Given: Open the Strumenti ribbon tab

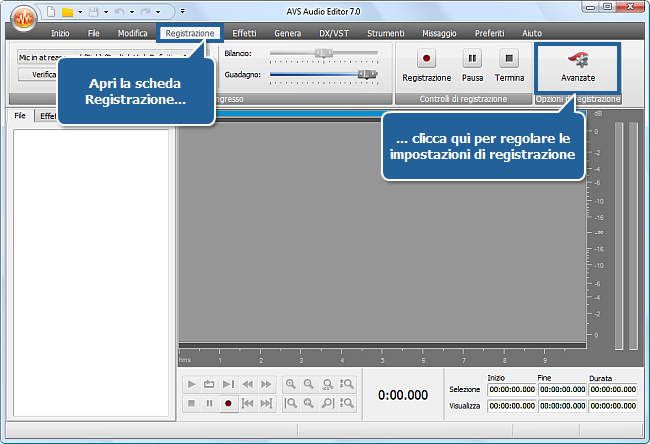Looking at the screenshot, I should [x=386, y=33].
